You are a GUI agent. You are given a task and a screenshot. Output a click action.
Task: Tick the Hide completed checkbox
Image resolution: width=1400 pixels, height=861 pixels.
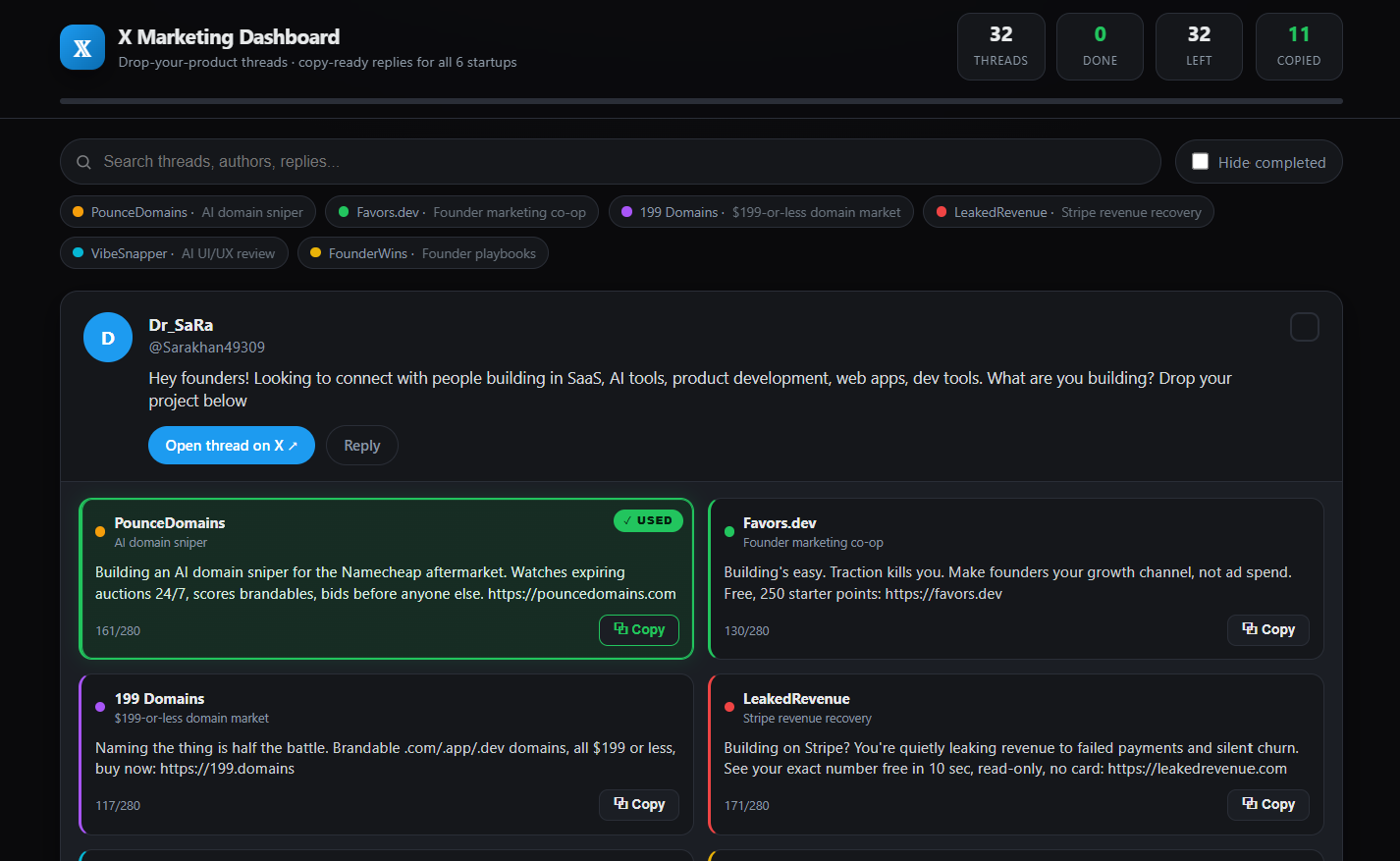coord(1200,161)
